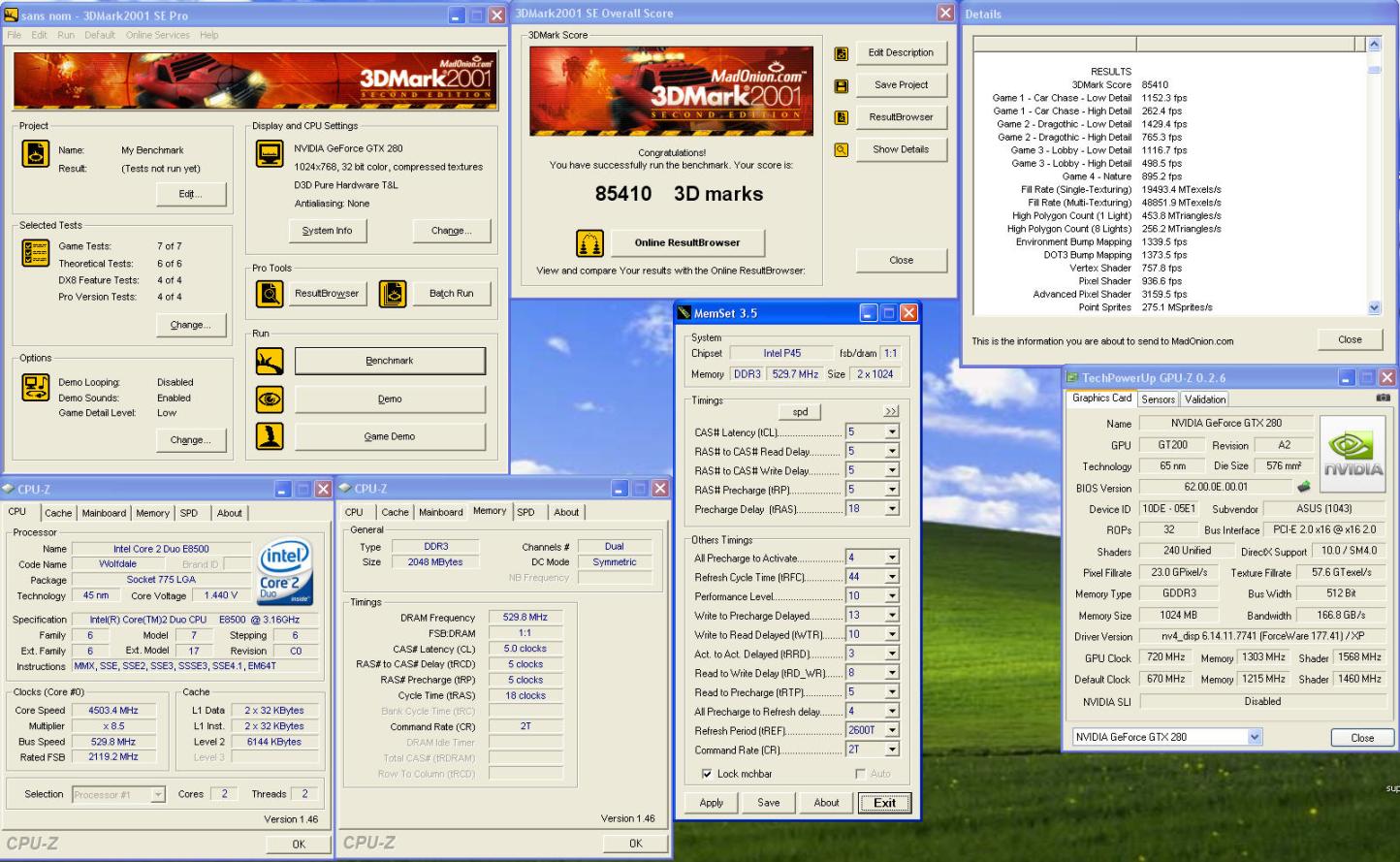Toggle the Lock mchbar checkbox in MemSet
This screenshot has height=862, width=1400.
[x=706, y=774]
